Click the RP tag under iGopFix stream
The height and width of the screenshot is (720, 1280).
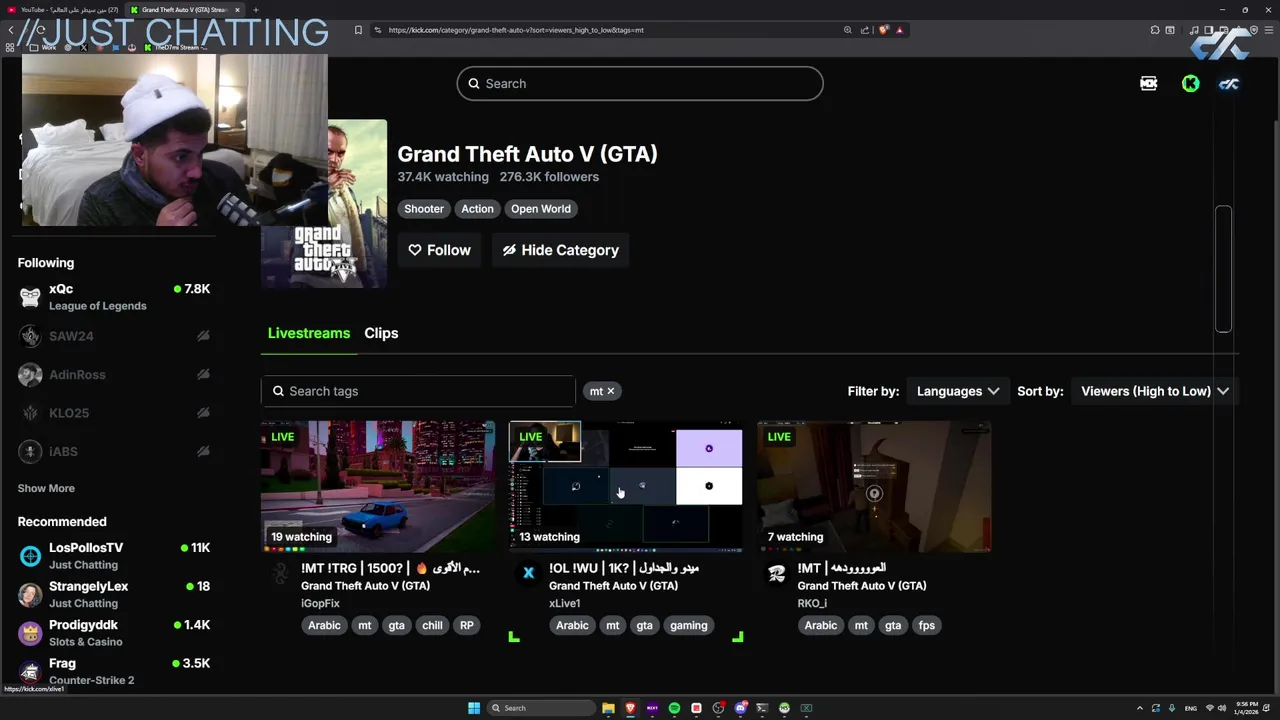(x=466, y=625)
